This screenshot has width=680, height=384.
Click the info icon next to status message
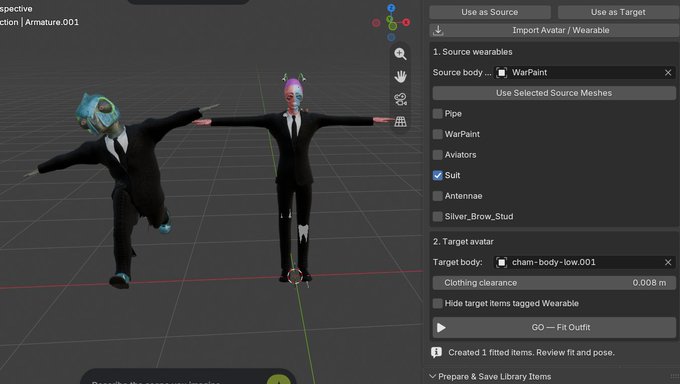click(436, 352)
